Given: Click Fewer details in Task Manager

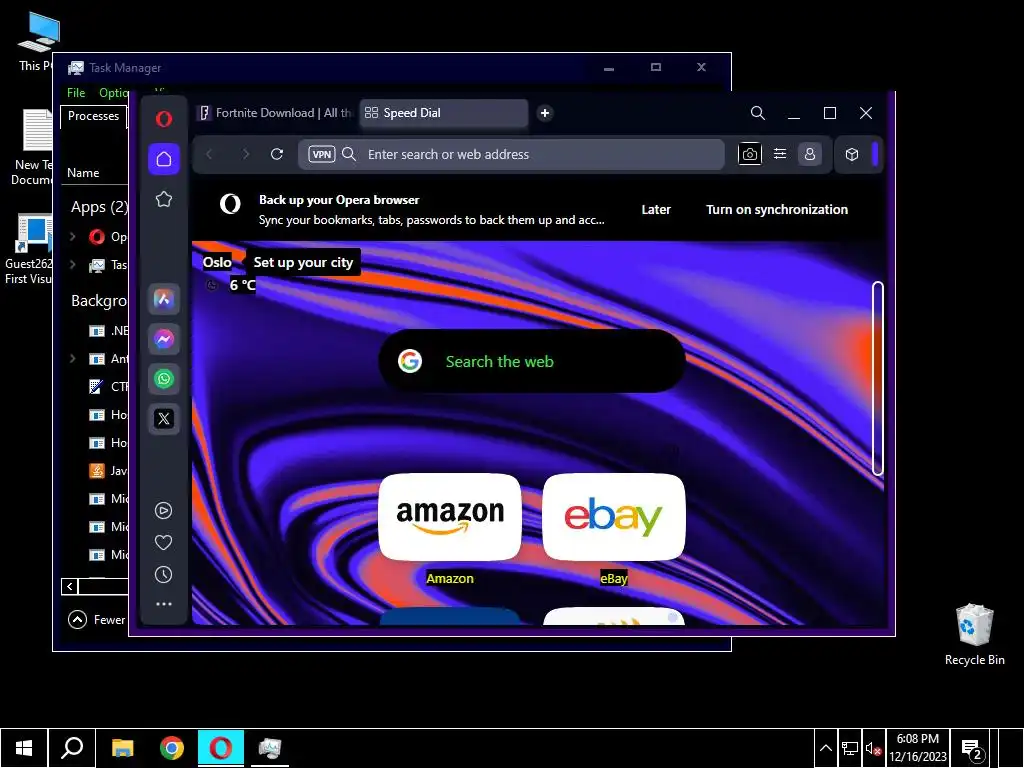Looking at the screenshot, I should coord(97,620).
